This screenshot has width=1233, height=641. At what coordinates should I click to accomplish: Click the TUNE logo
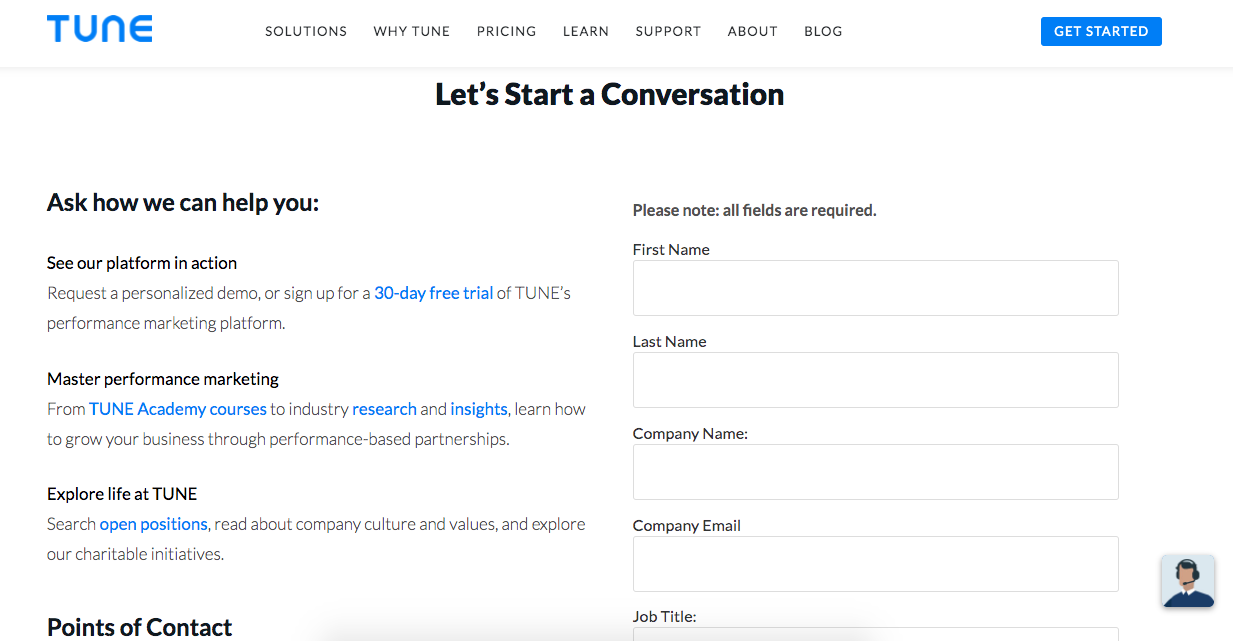(x=99, y=29)
